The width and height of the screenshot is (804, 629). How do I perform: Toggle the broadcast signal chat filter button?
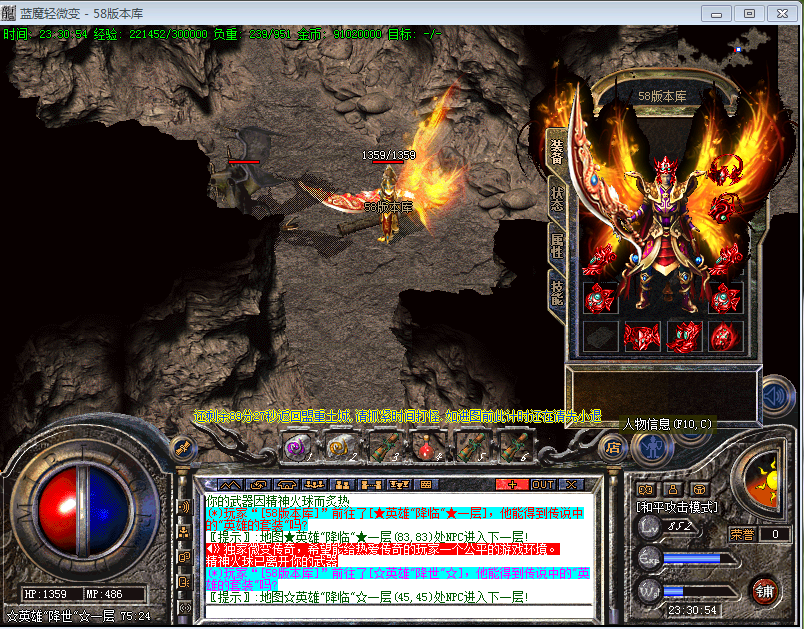click(185, 507)
